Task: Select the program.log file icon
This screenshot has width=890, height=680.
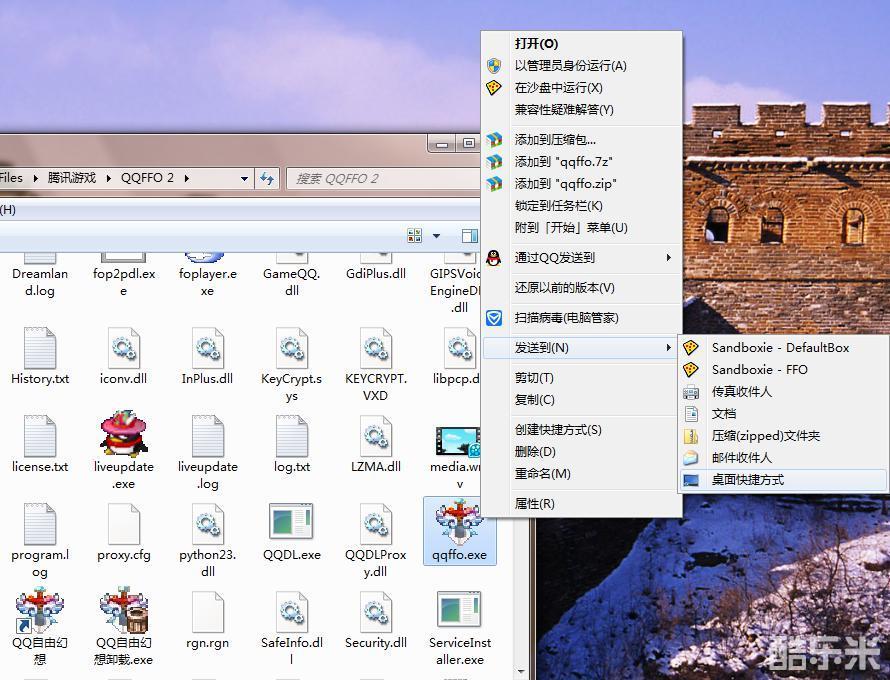Action: [x=40, y=524]
